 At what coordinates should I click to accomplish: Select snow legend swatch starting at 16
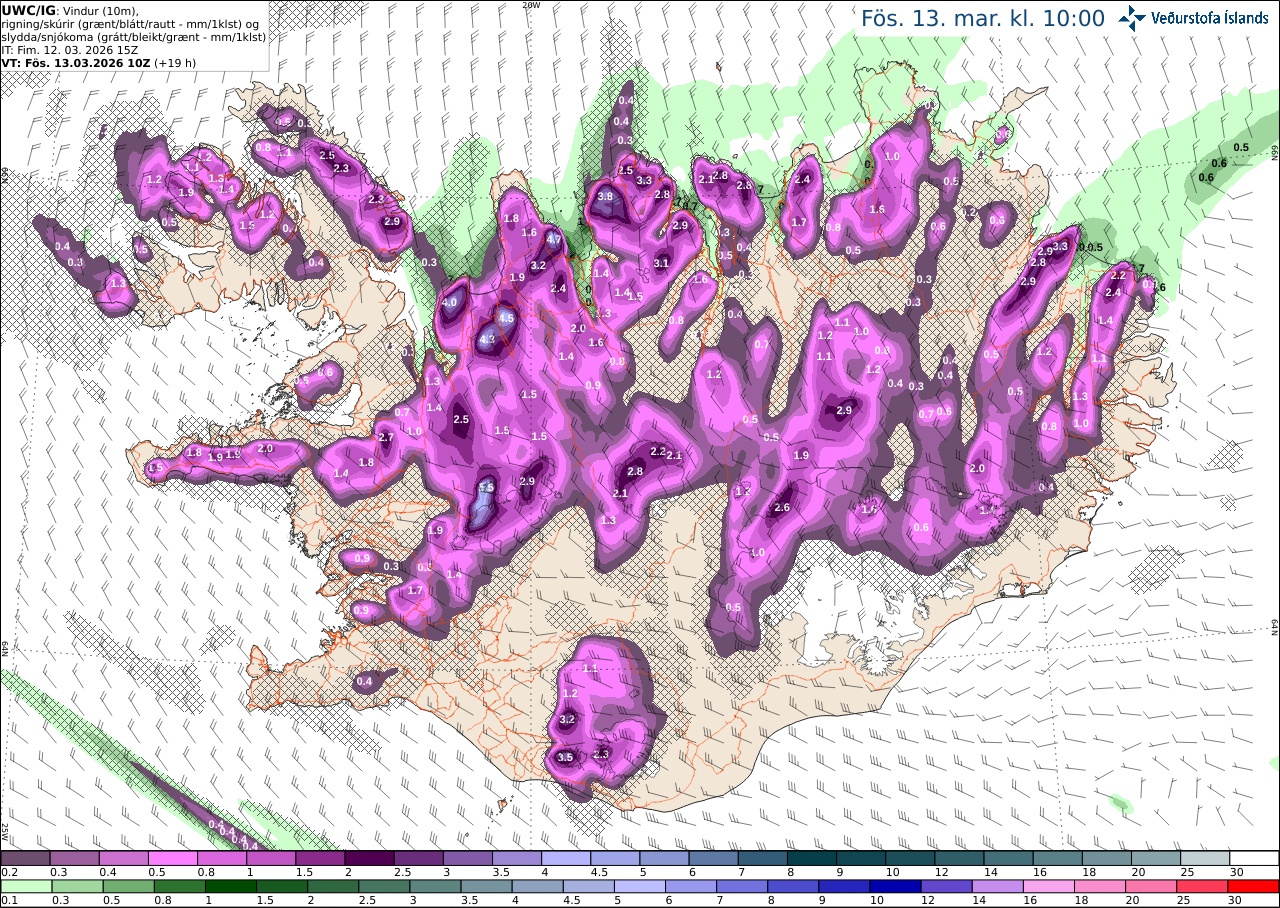tap(1057, 858)
